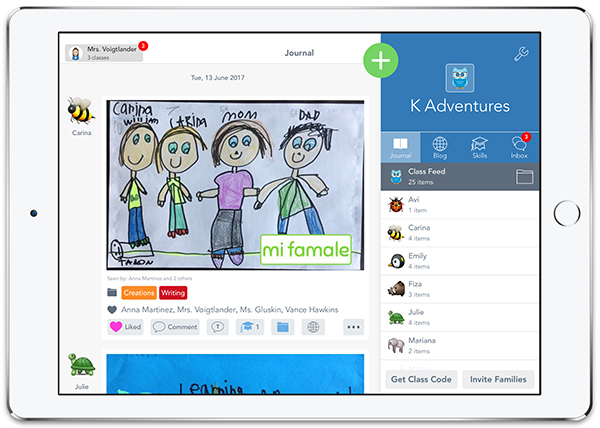Switch to the Skills tab

click(479, 147)
